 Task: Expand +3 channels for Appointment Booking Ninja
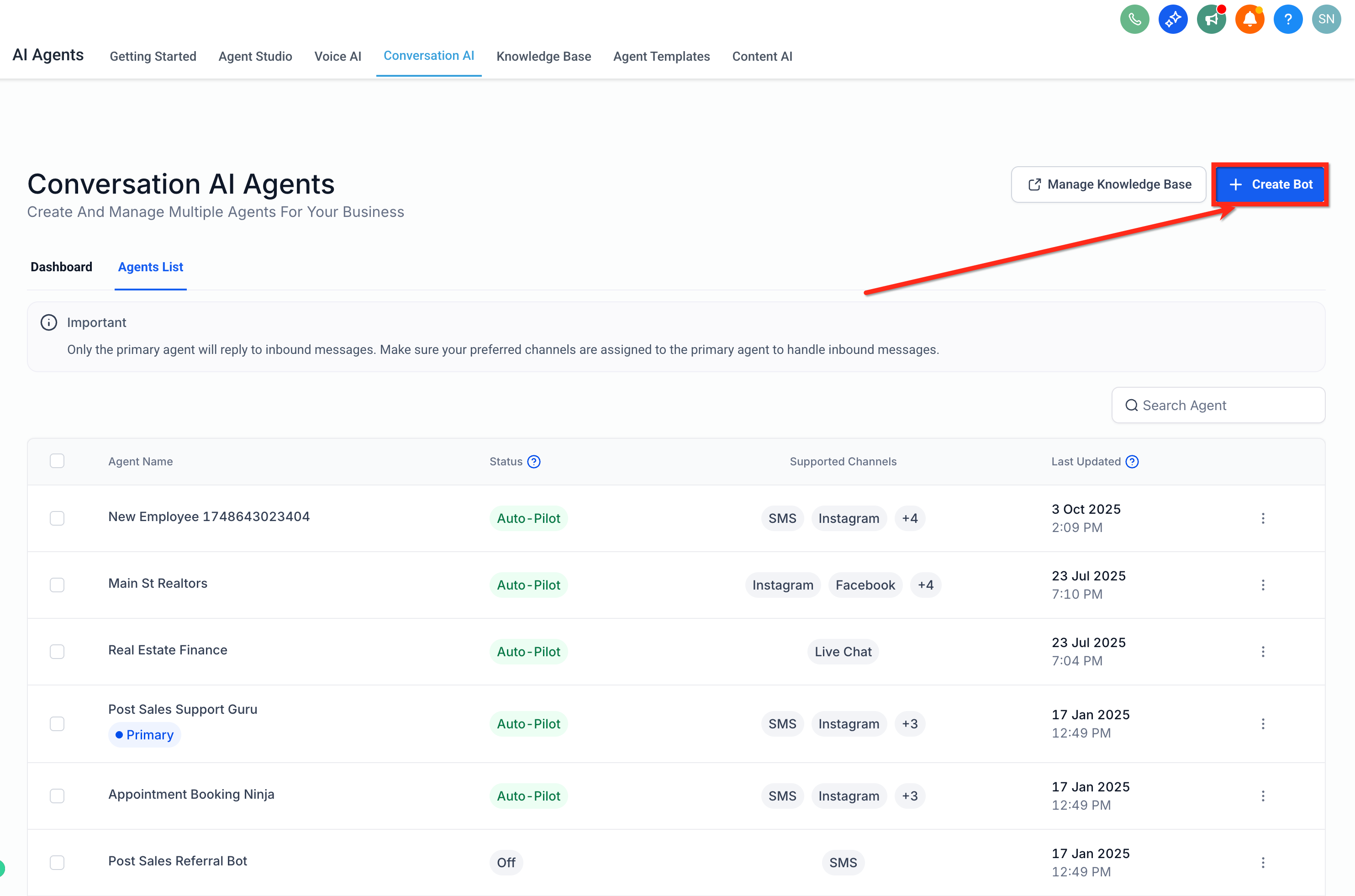click(910, 796)
